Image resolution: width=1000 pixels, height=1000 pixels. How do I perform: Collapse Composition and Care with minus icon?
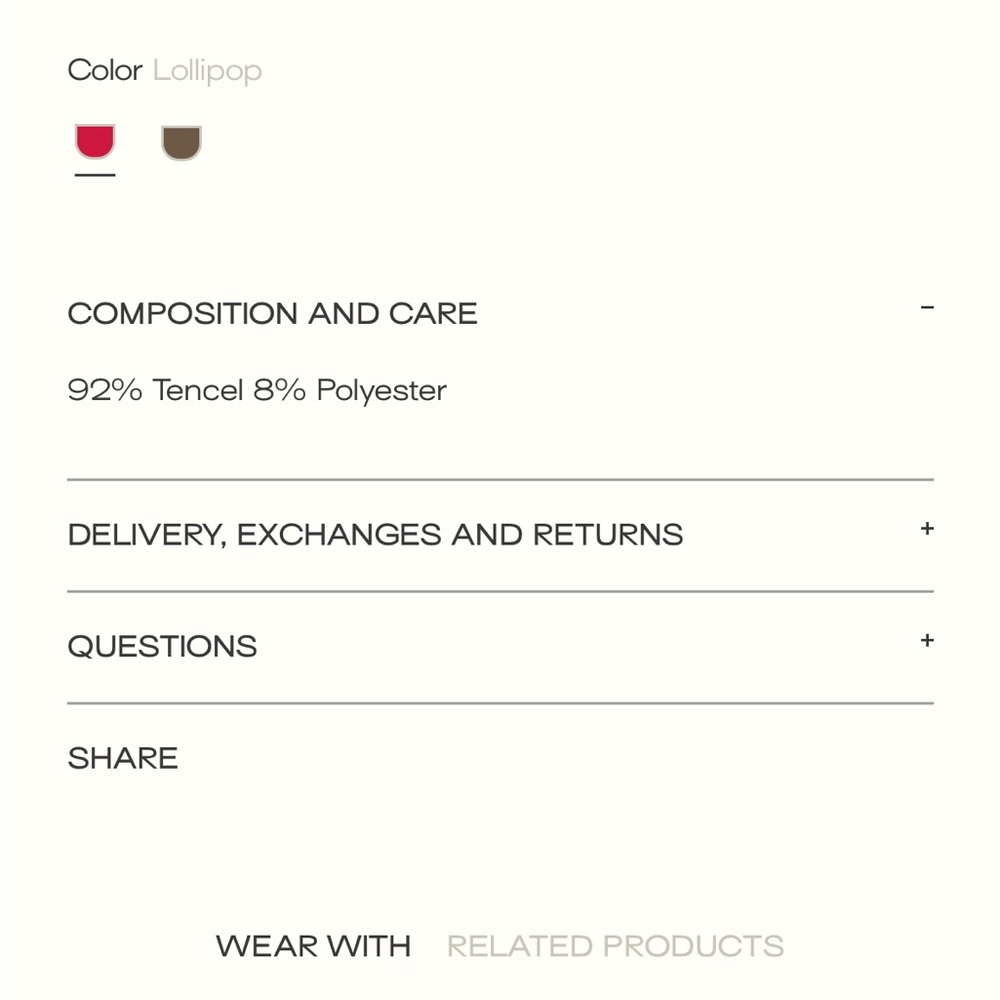click(x=927, y=308)
